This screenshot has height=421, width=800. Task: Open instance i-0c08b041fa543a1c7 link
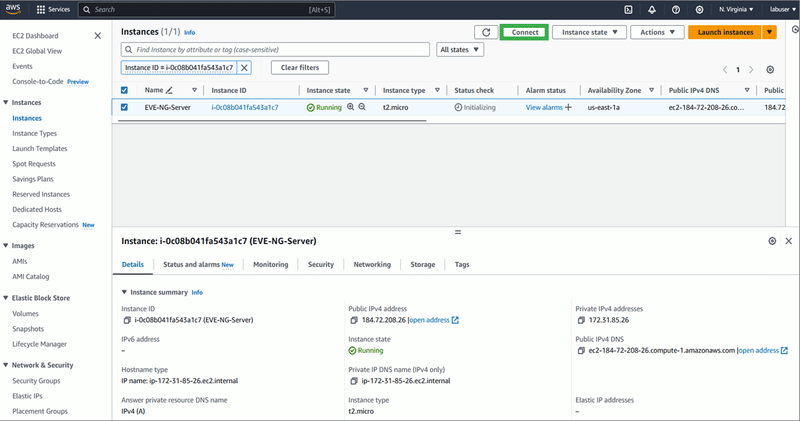tap(245, 107)
